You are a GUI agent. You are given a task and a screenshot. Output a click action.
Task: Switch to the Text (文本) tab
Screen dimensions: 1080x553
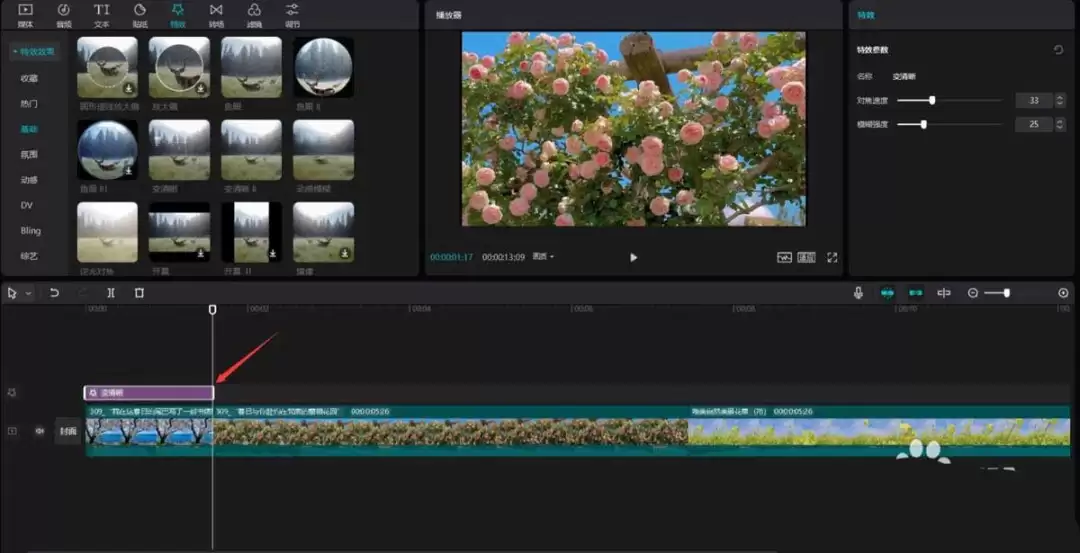(x=101, y=13)
